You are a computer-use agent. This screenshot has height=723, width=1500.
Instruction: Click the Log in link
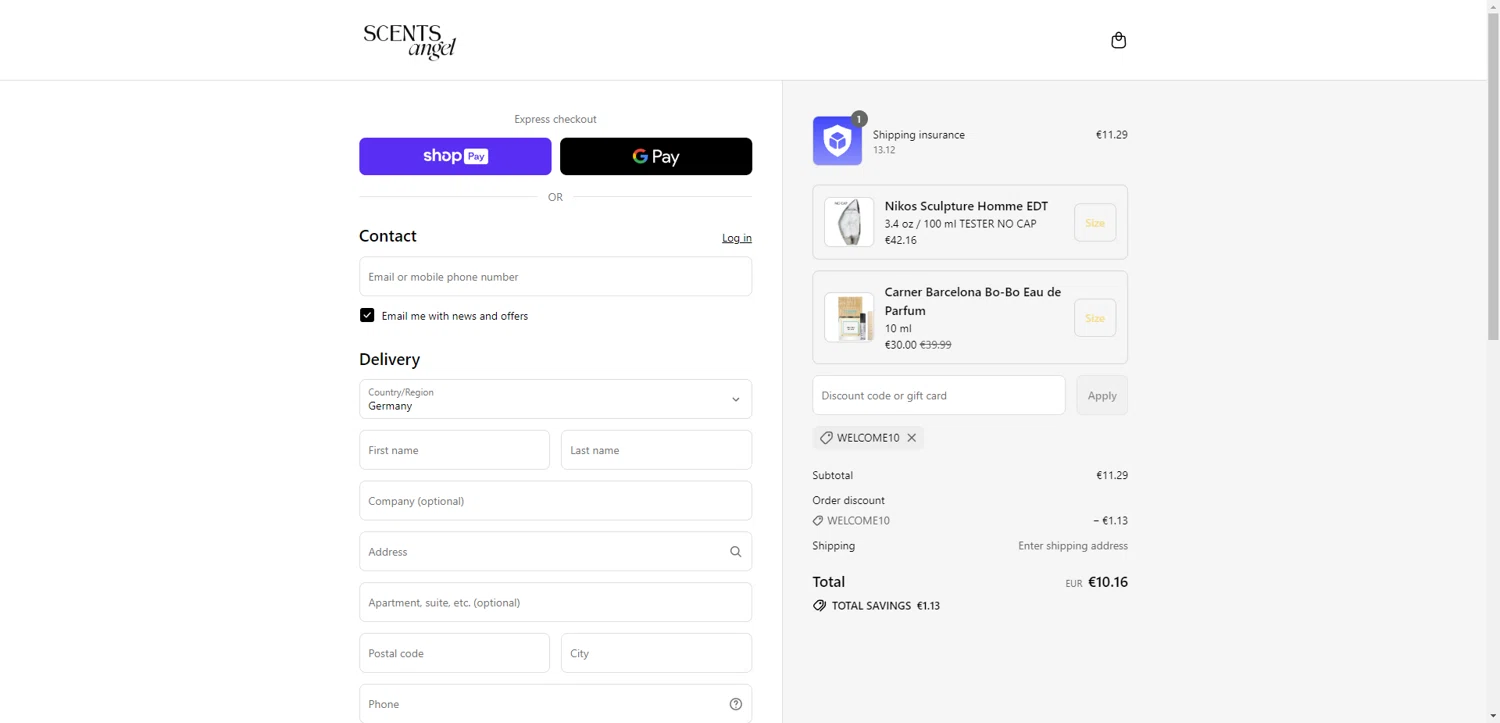pyautogui.click(x=737, y=238)
